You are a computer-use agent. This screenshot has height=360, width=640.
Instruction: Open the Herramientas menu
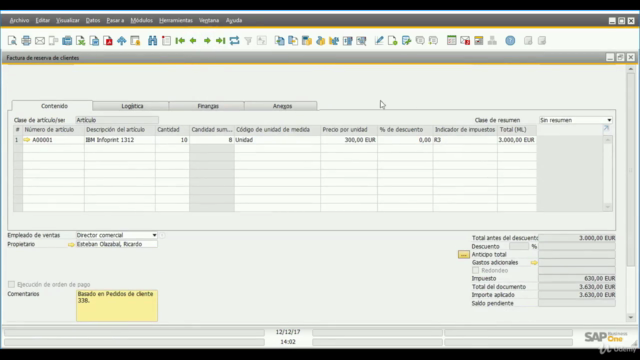(x=176, y=20)
